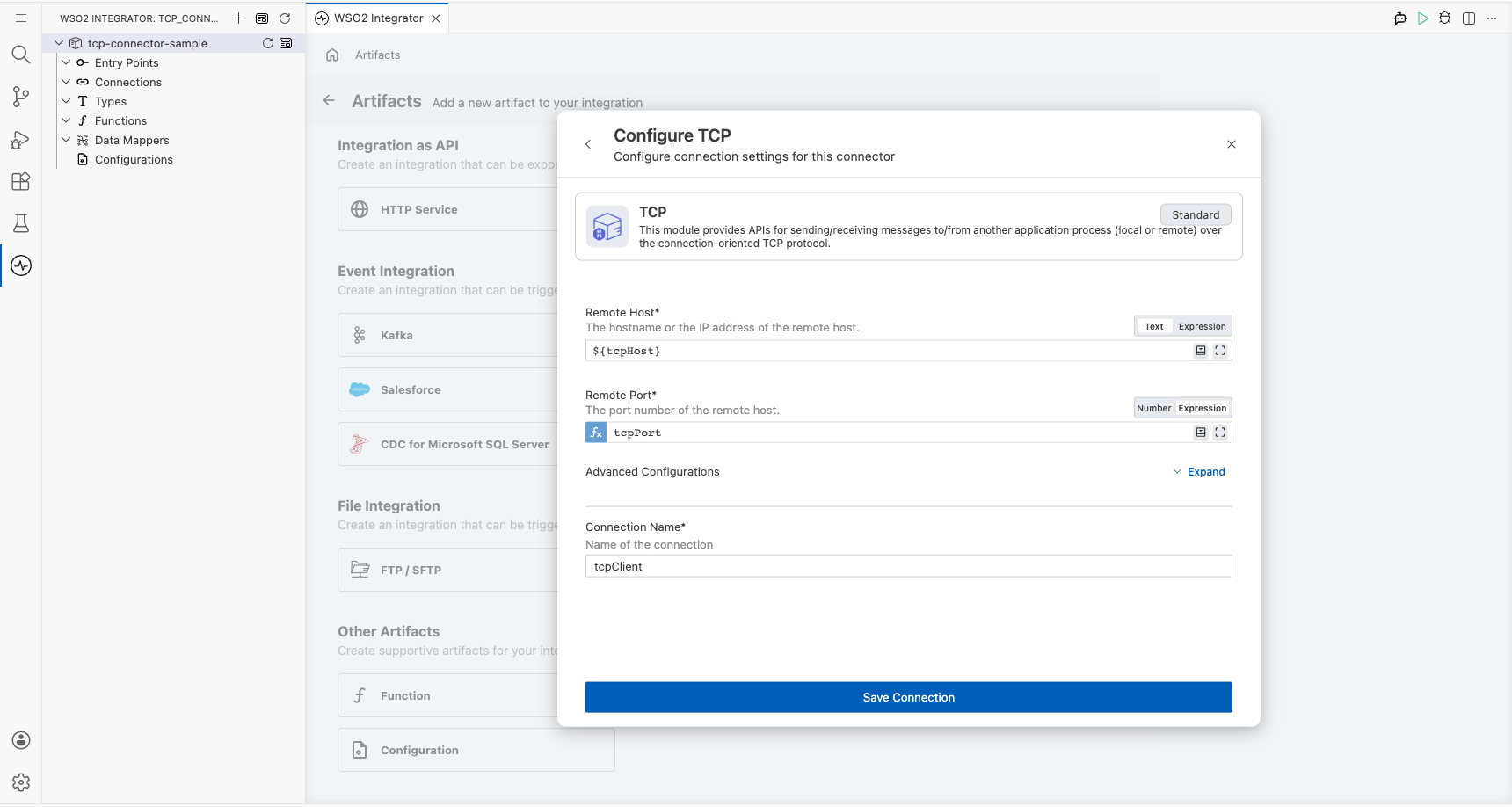Open the Source Control icon

(21, 97)
